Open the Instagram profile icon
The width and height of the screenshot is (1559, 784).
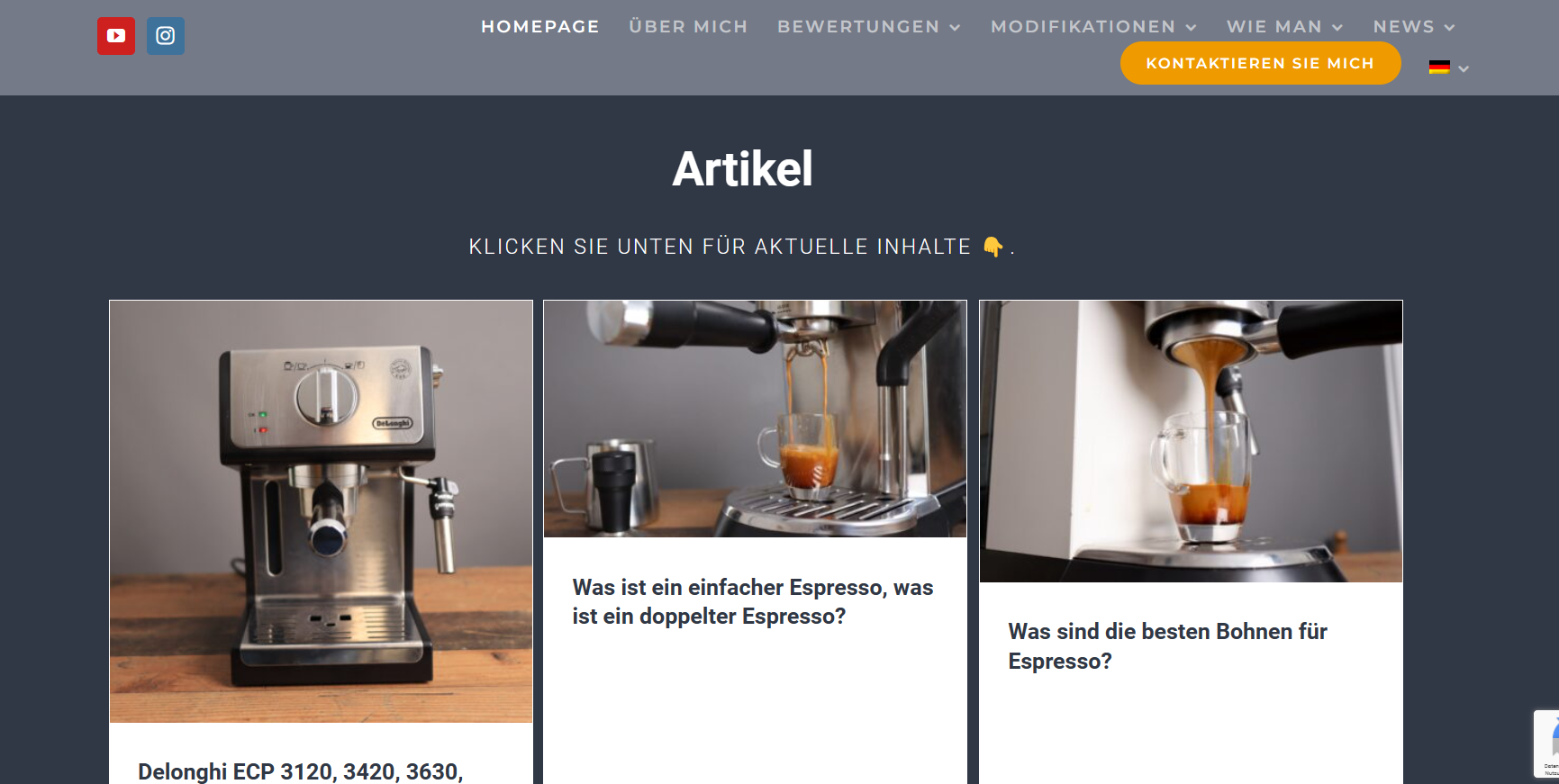coord(166,36)
